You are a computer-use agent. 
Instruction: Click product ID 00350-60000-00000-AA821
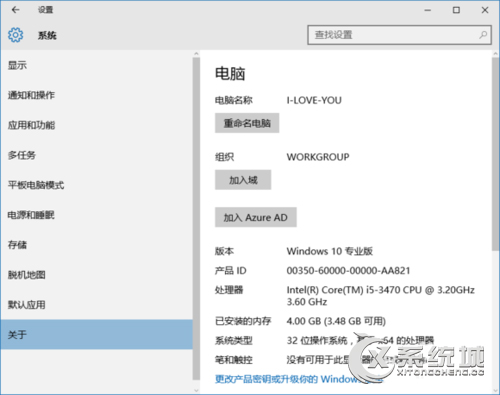pos(348,270)
